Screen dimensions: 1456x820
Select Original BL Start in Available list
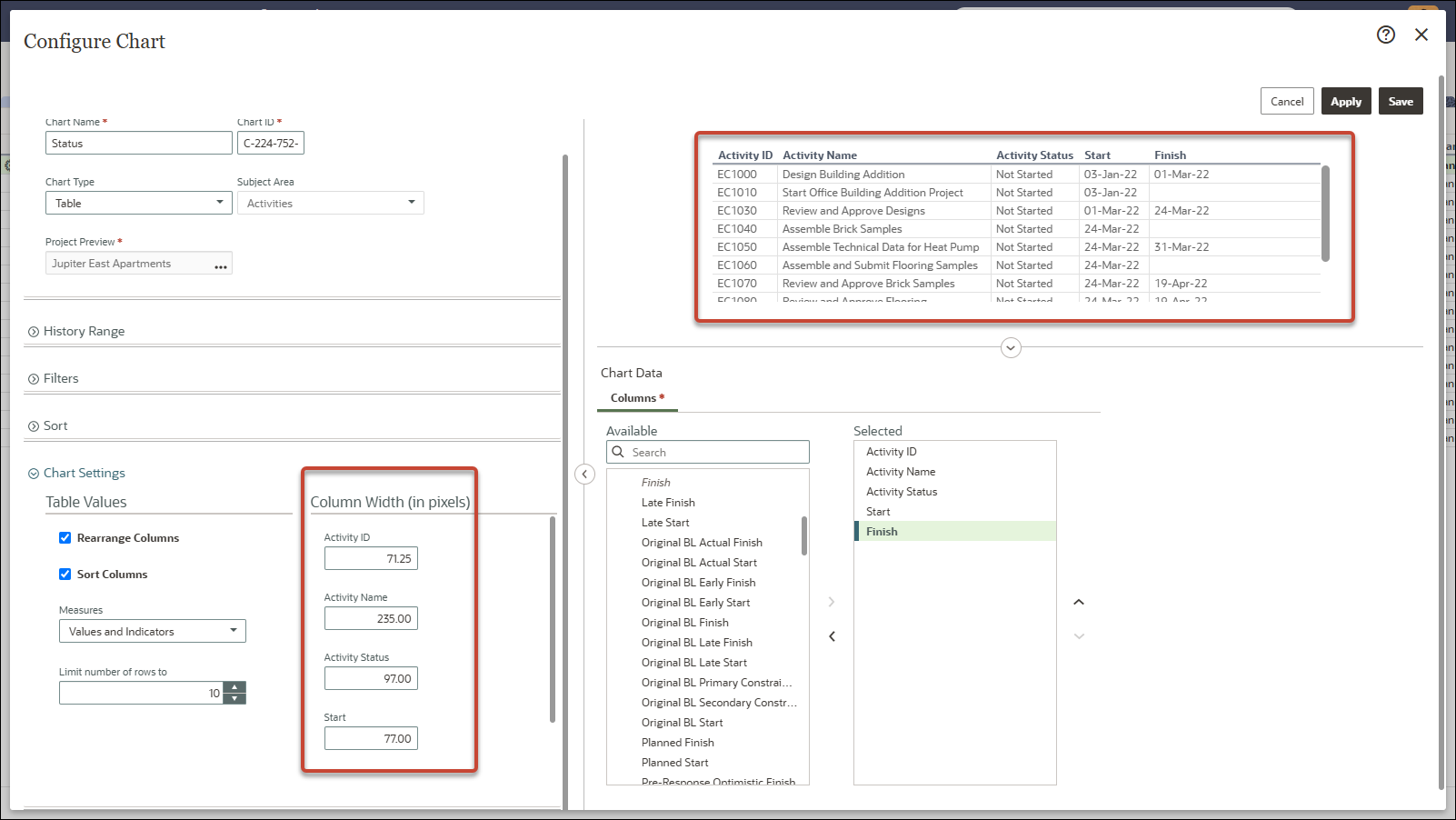click(x=682, y=723)
